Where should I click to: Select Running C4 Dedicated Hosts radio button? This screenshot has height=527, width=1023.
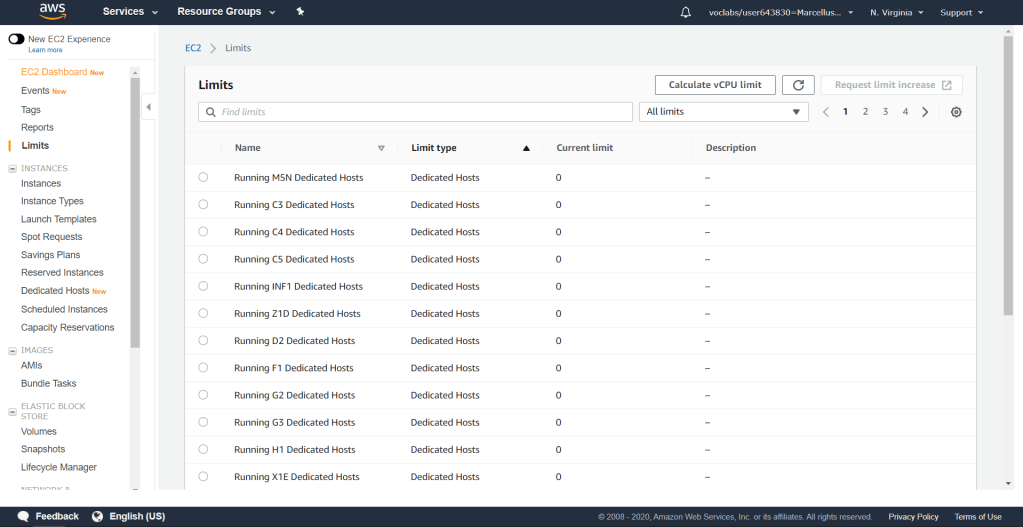point(203,231)
